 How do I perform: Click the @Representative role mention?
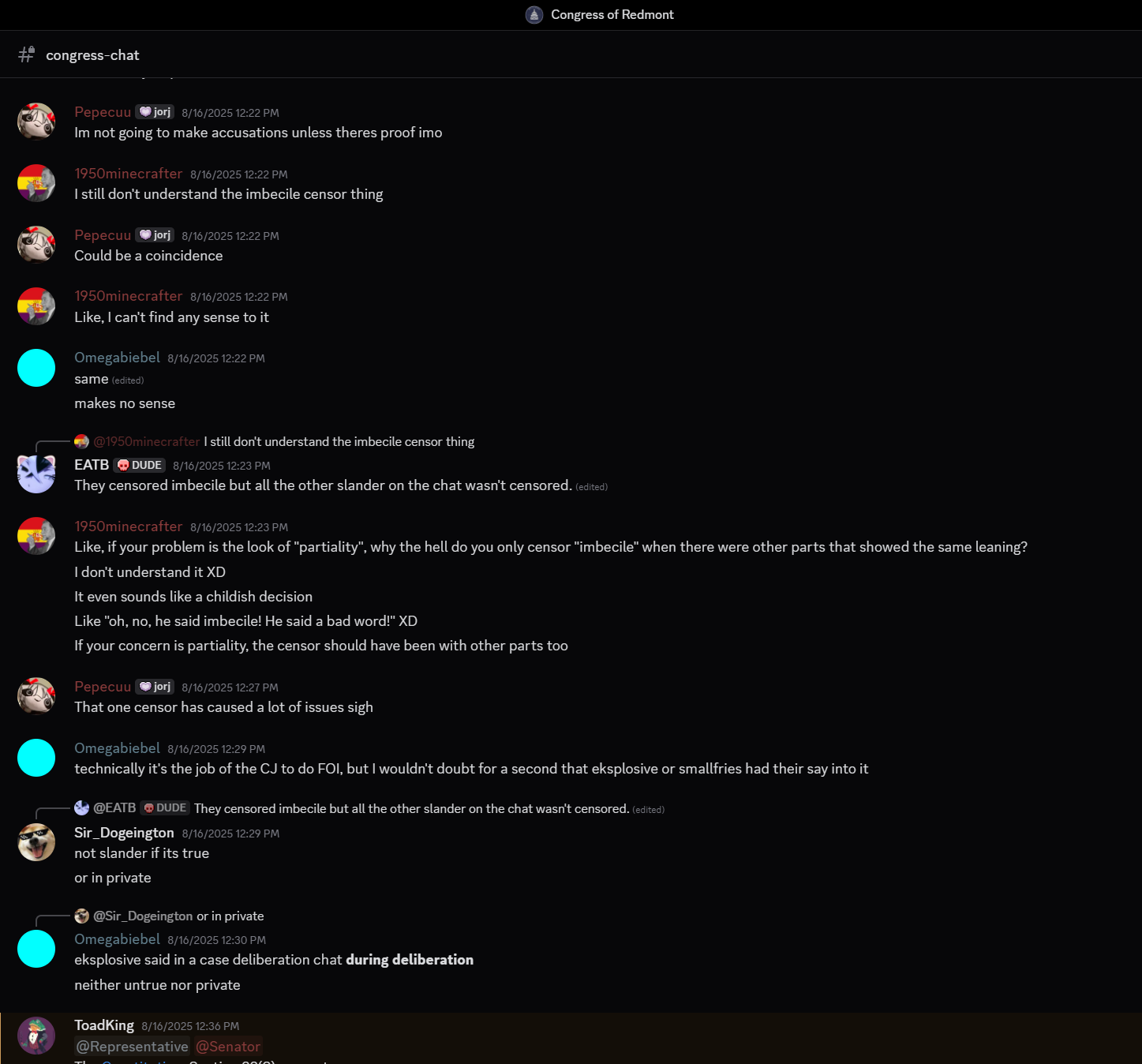pos(133,1047)
